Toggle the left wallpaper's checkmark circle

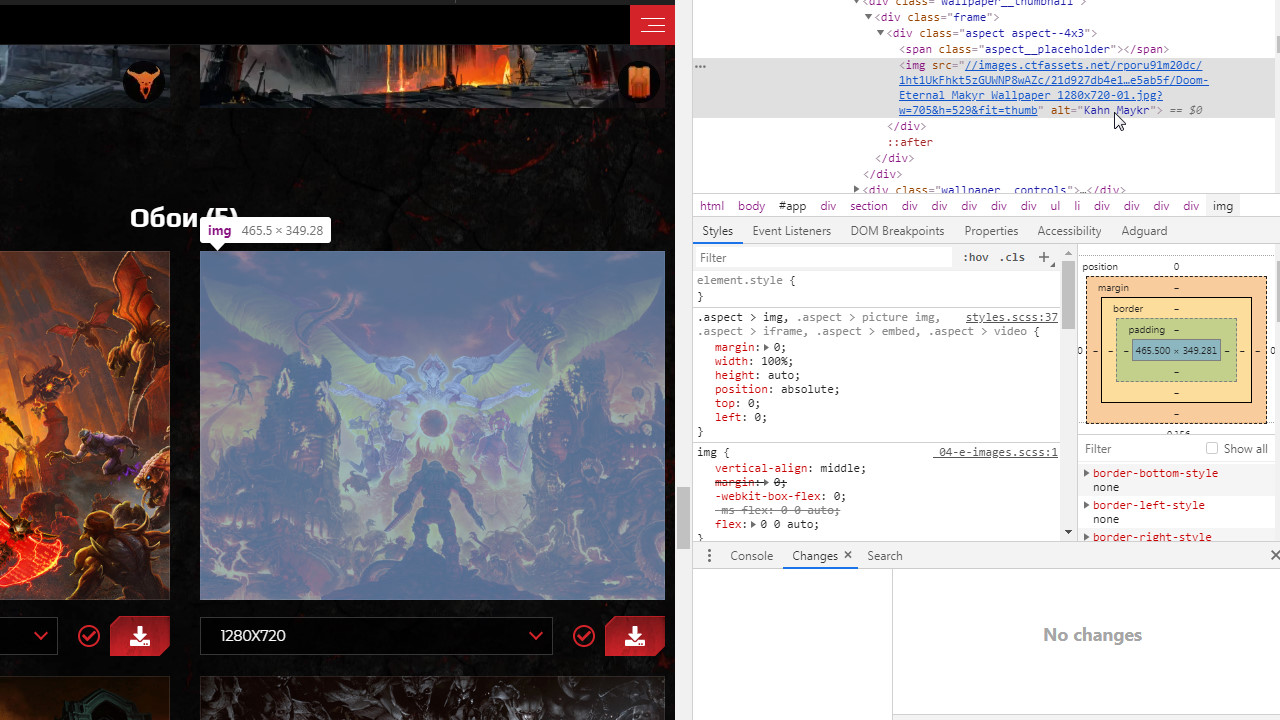click(x=89, y=636)
